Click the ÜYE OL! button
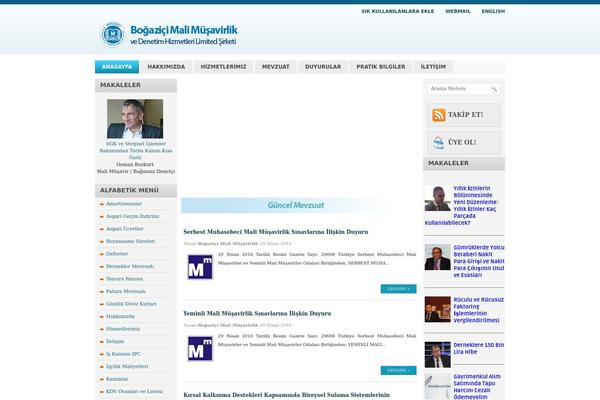600x400 pixels. [464, 142]
